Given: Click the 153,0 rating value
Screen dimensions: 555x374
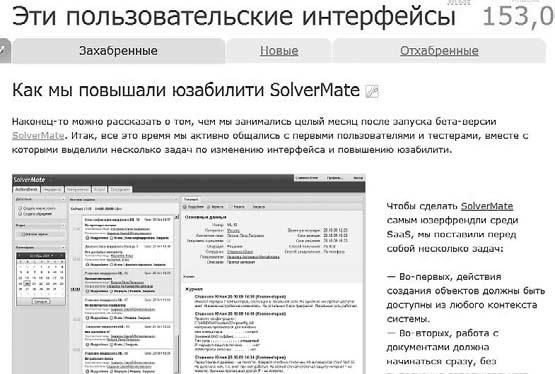Looking at the screenshot, I should tap(519, 16).
